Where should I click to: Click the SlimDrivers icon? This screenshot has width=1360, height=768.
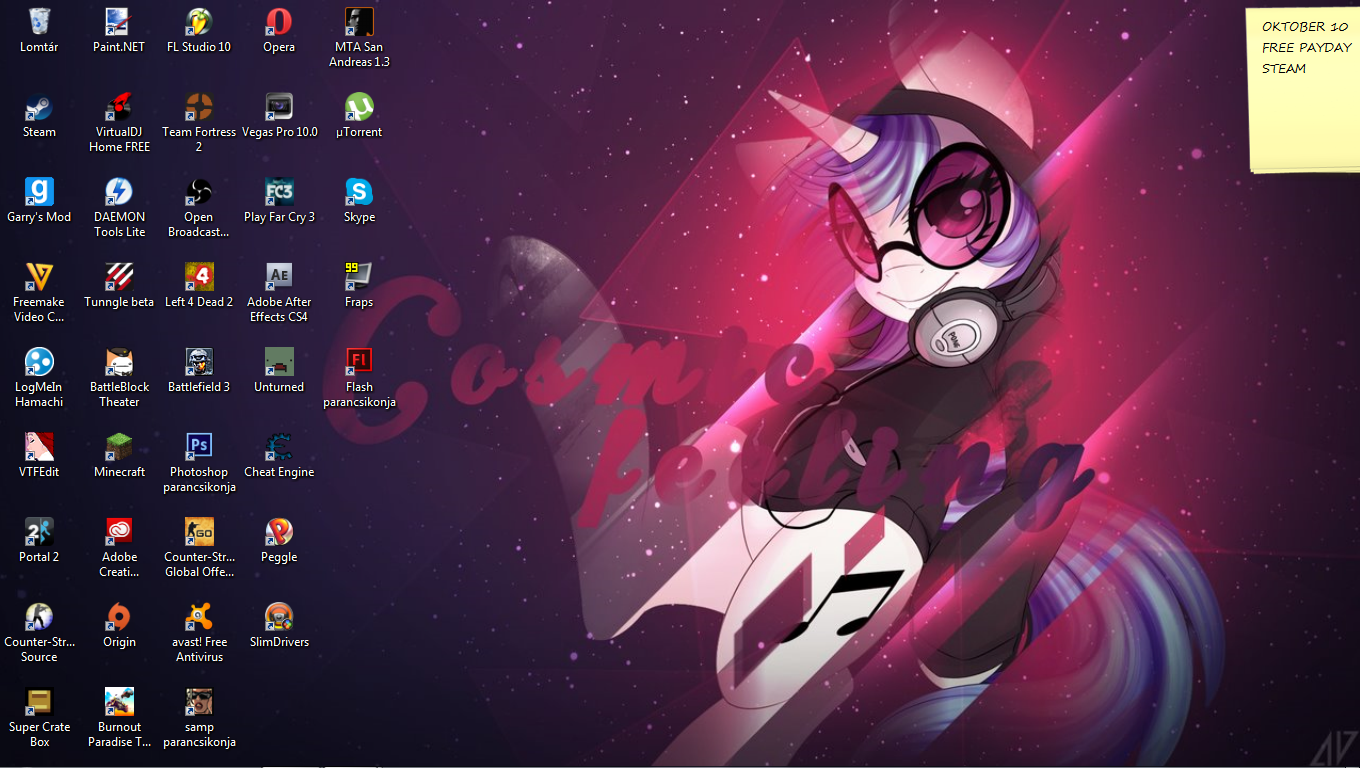(x=279, y=616)
